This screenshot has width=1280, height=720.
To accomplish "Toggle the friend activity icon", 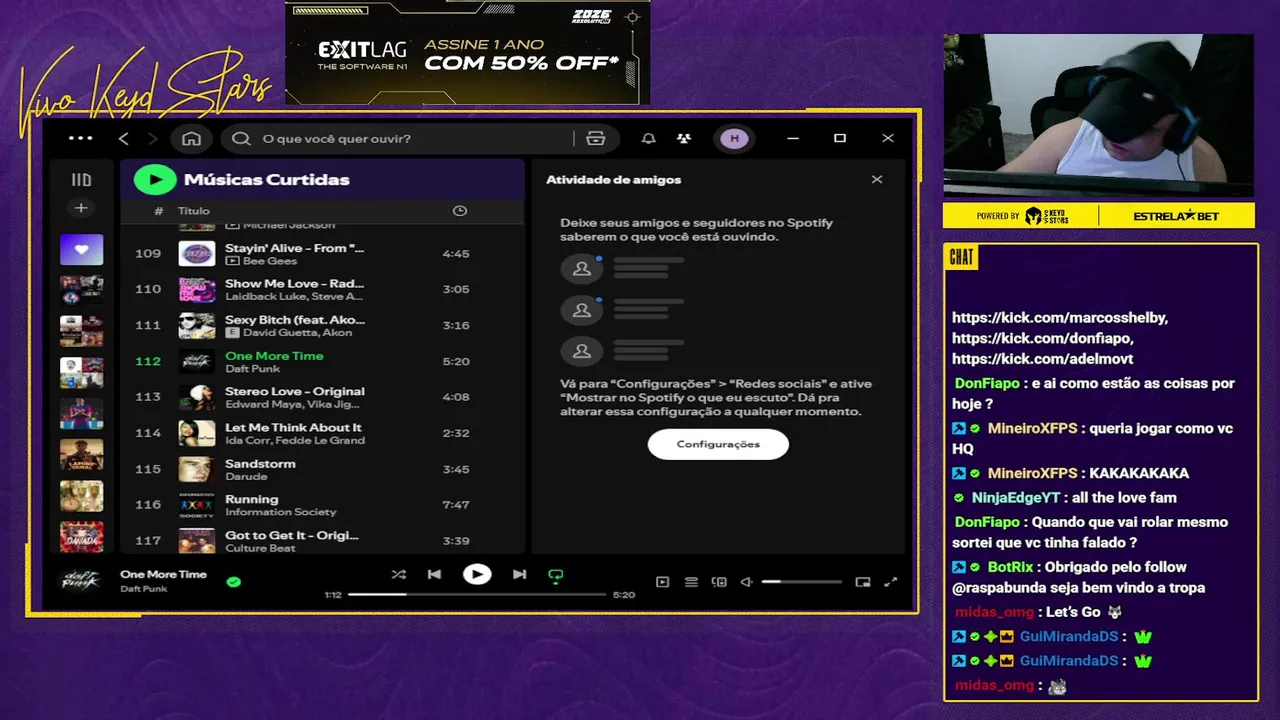I will (x=683, y=139).
